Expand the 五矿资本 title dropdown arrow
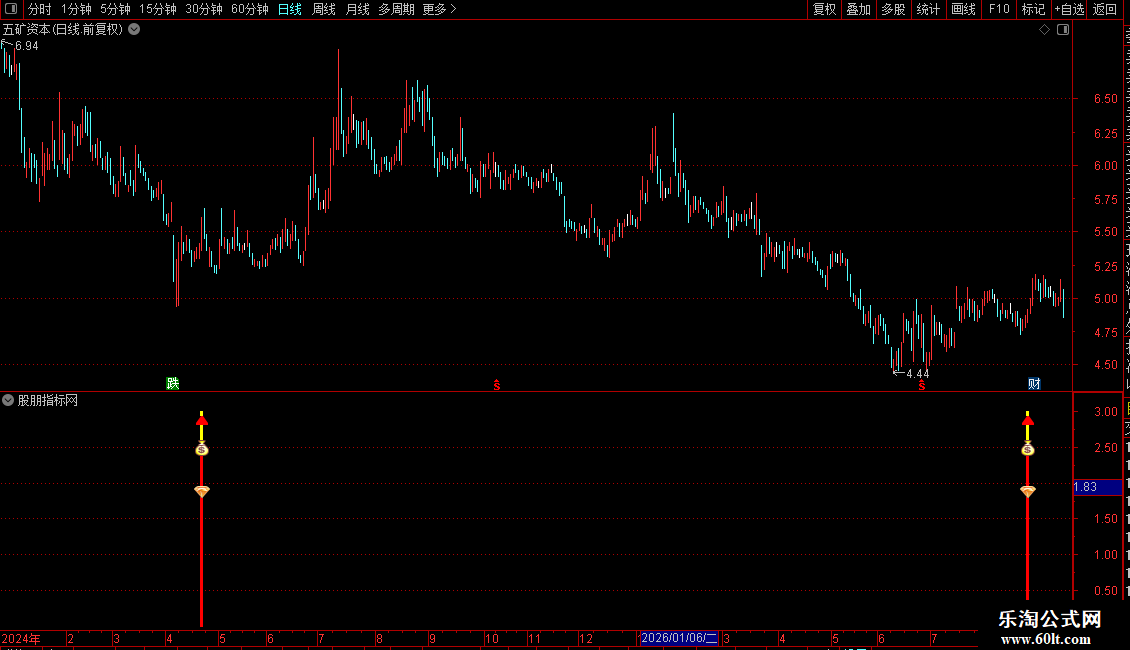This screenshot has height=650, width=1130. click(x=134, y=30)
